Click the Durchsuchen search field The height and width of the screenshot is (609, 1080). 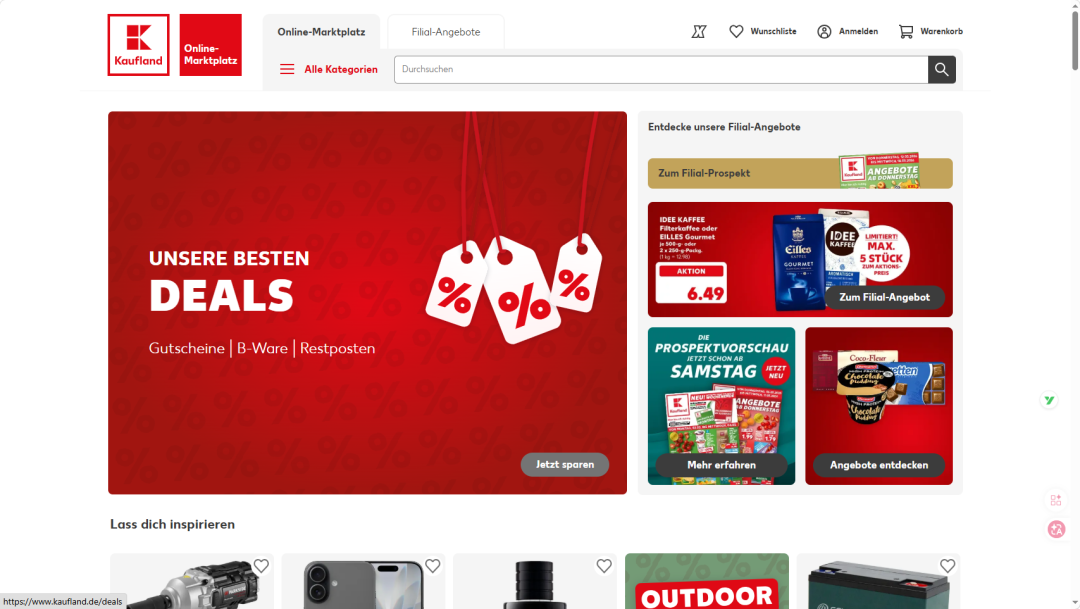click(x=661, y=70)
